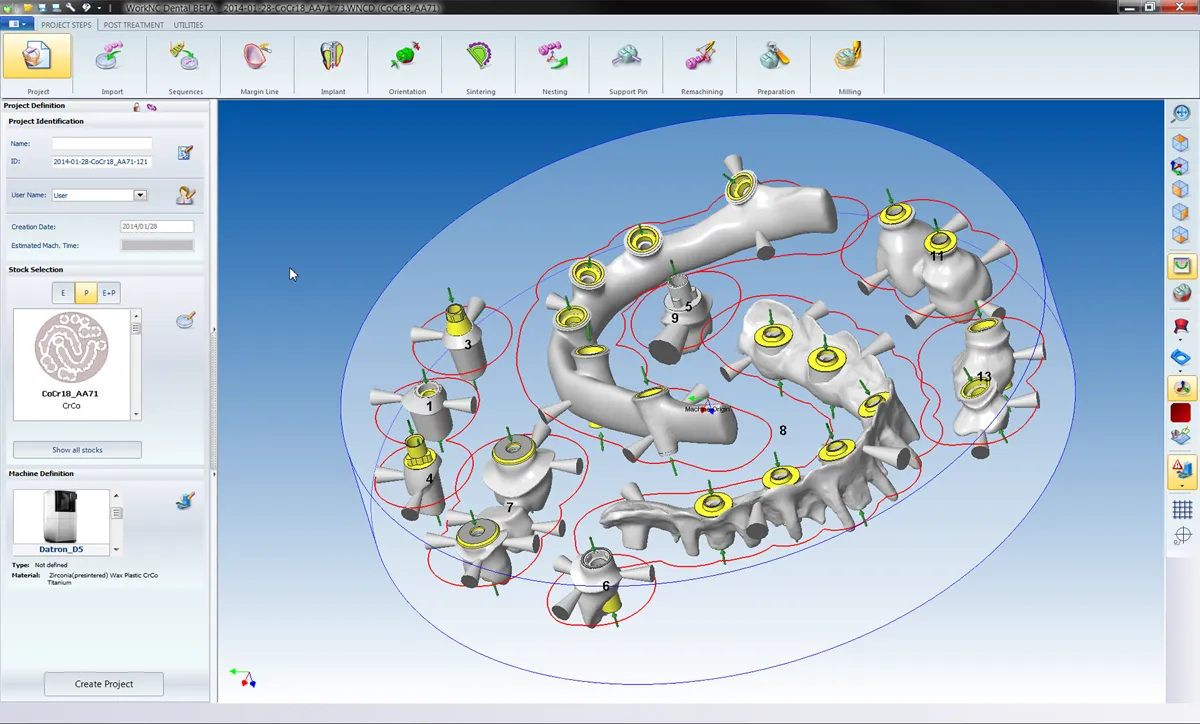Open the Import step icon
This screenshot has height=724, width=1200.
click(111, 58)
